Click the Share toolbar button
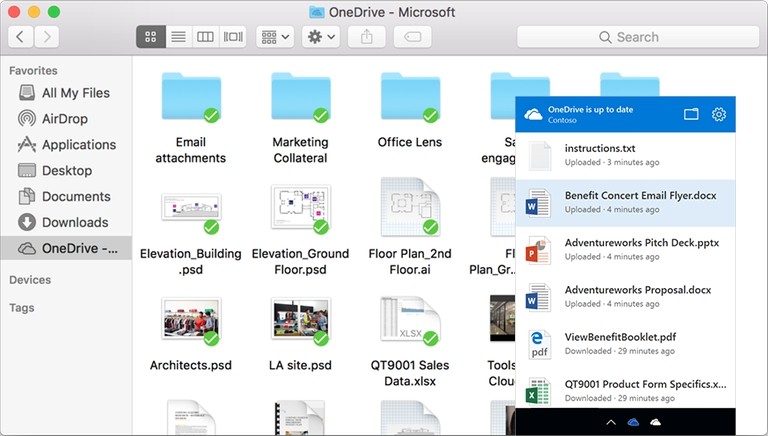This screenshot has width=768, height=436. [x=367, y=37]
